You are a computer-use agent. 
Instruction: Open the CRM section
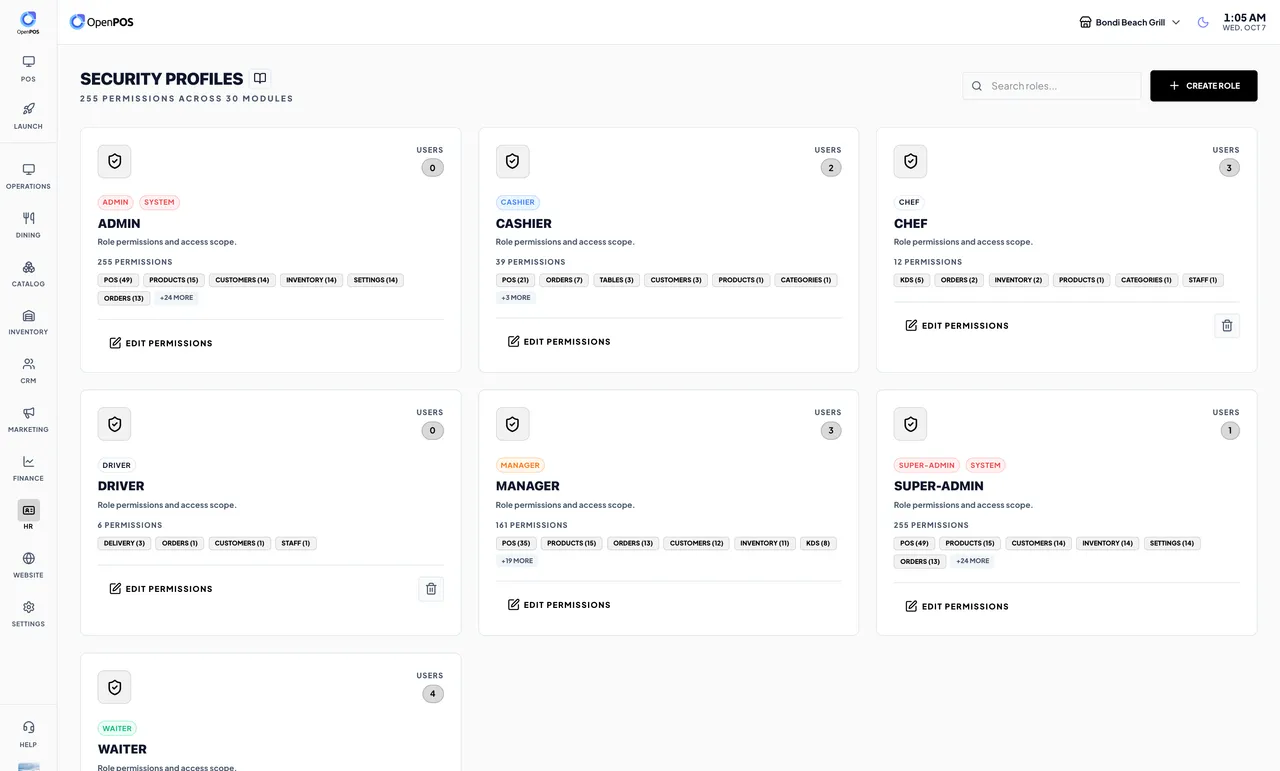[x=28, y=371]
